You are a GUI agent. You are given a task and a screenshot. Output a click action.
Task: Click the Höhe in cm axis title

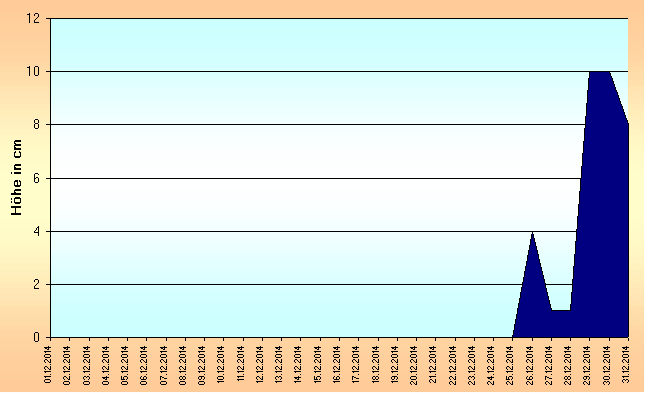coord(16,177)
